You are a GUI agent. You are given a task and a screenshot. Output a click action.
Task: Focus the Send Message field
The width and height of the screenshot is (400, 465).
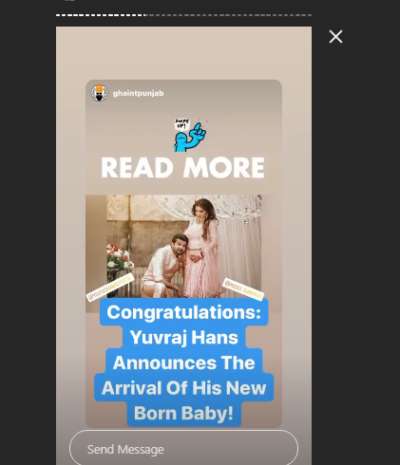(x=184, y=449)
